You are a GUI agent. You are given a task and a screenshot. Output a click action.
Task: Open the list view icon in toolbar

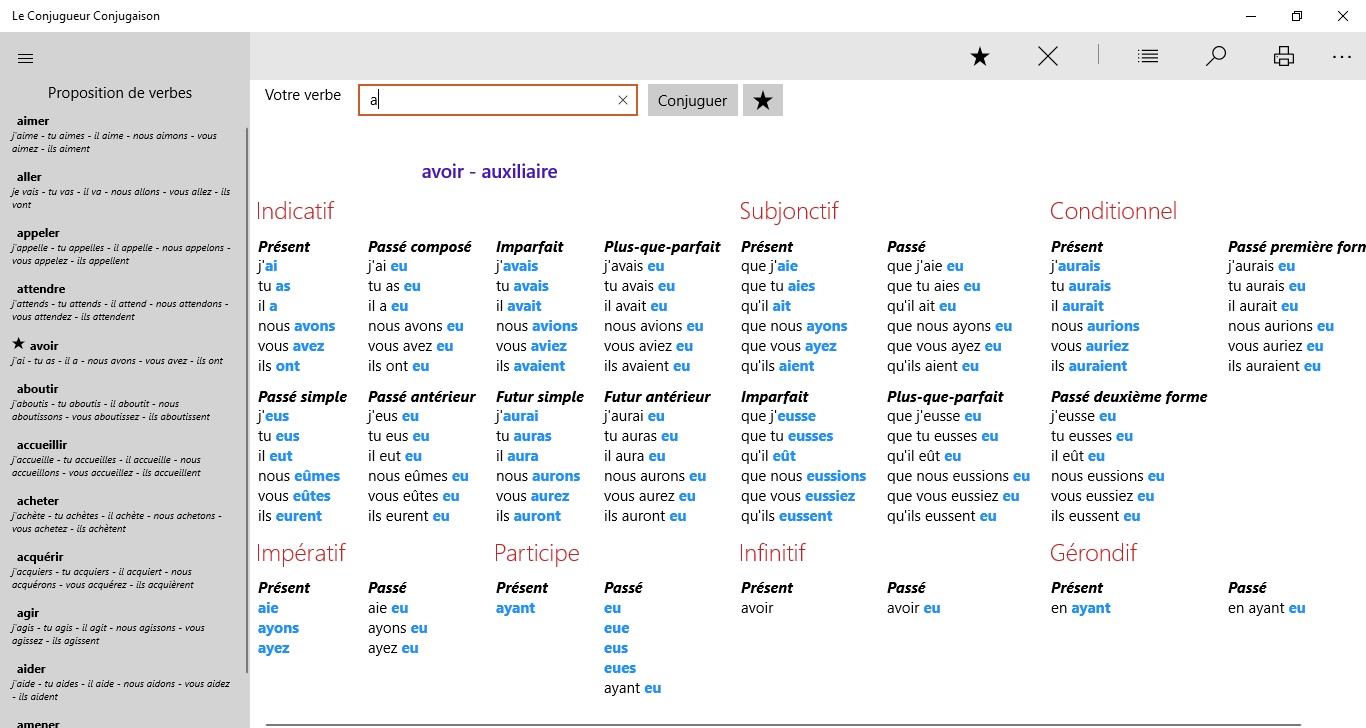click(x=1148, y=57)
